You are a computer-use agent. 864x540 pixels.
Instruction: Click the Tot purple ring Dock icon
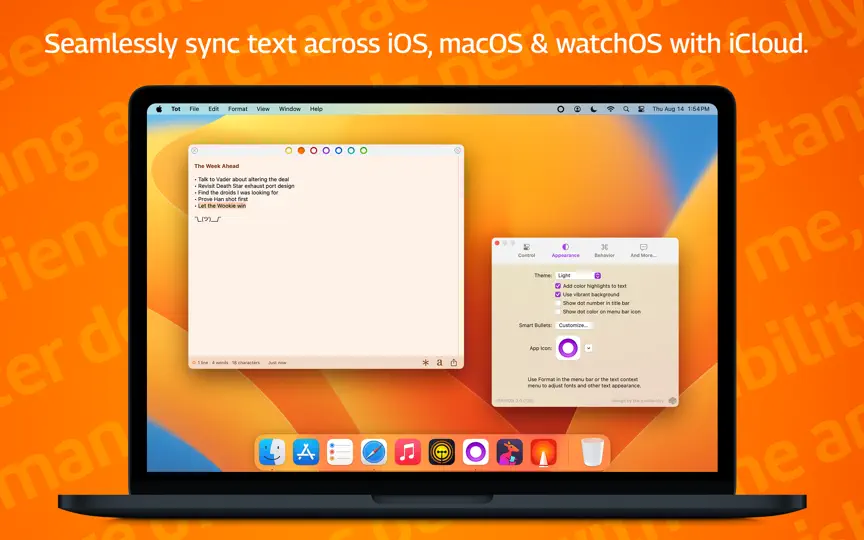(476, 452)
